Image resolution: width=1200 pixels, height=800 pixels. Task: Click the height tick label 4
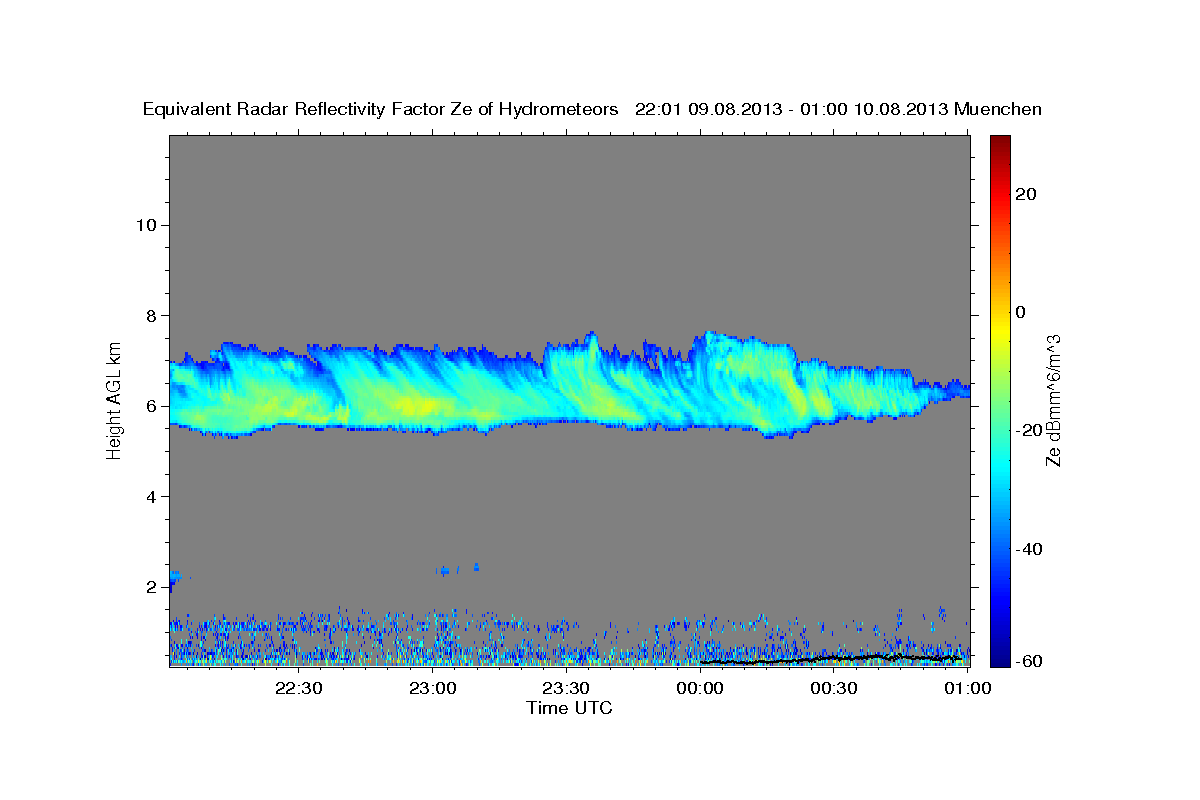152,497
